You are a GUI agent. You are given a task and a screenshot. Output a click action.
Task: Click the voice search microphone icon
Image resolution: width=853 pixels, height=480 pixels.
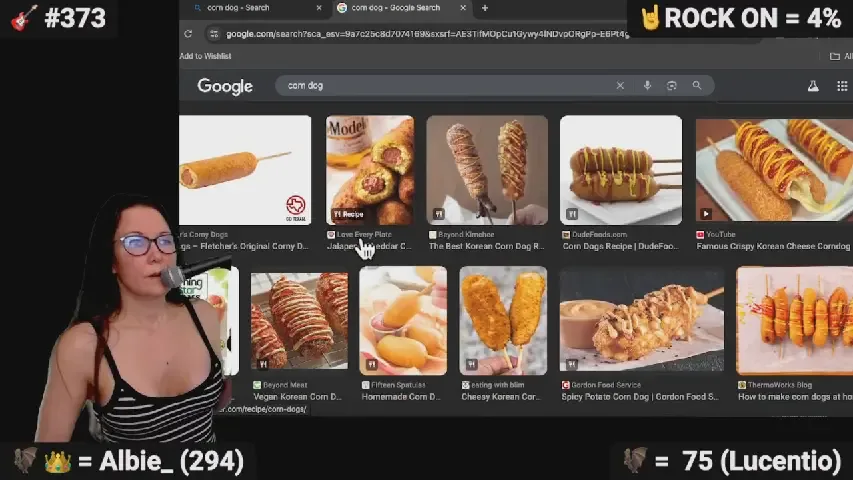click(x=647, y=86)
